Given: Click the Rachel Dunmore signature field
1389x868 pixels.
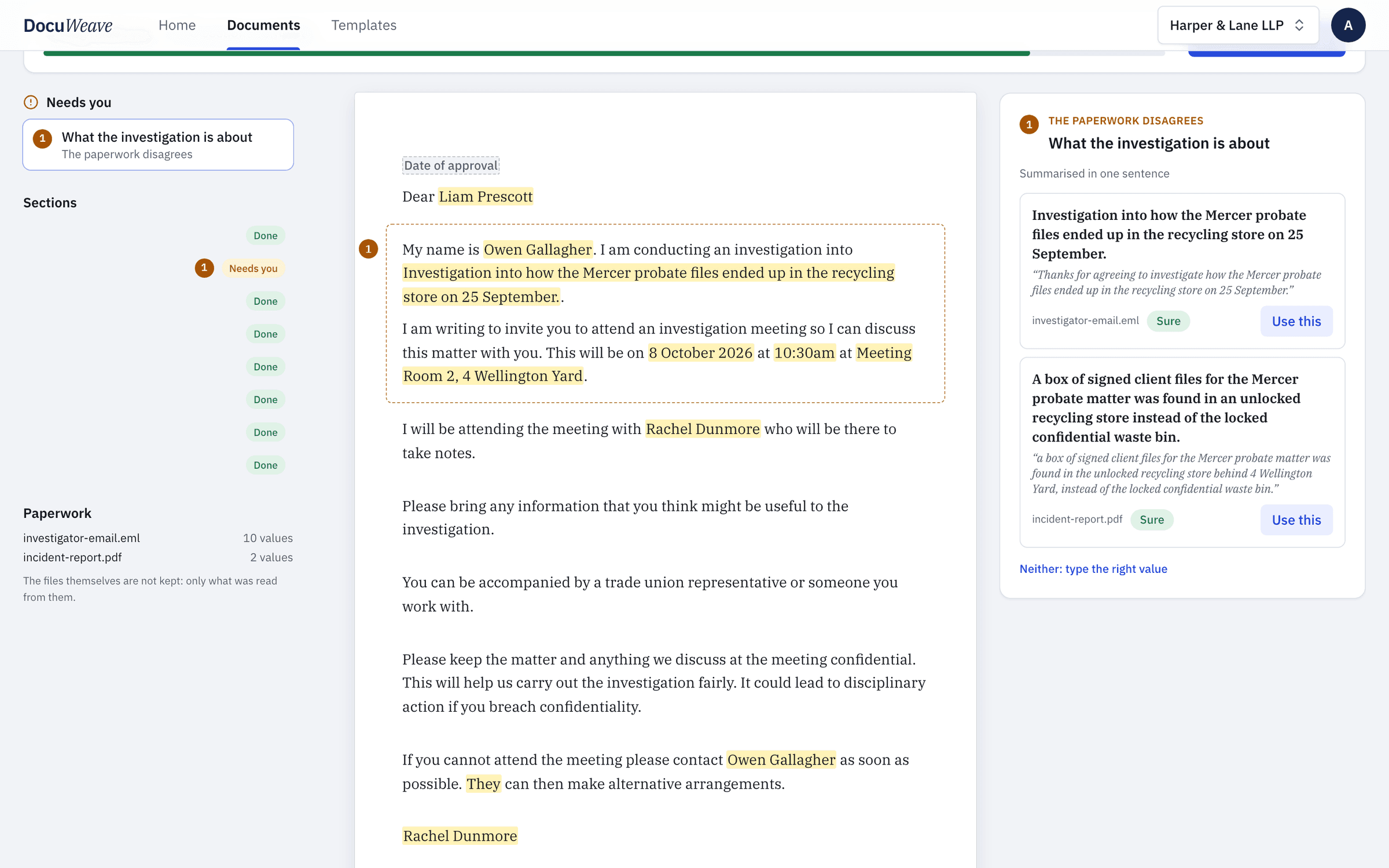Looking at the screenshot, I should click(460, 836).
